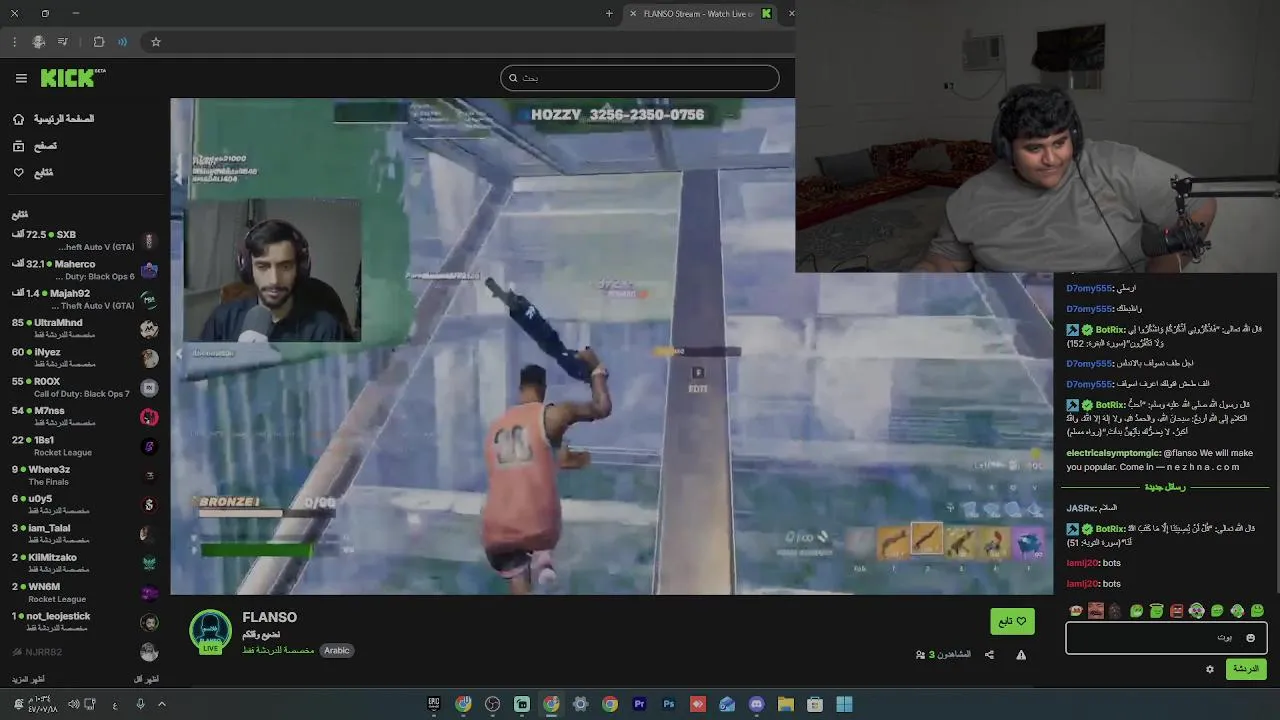The width and height of the screenshot is (1280, 720).
Task: Open 1Bs1 channel in the sidebar
Action: 83,445
